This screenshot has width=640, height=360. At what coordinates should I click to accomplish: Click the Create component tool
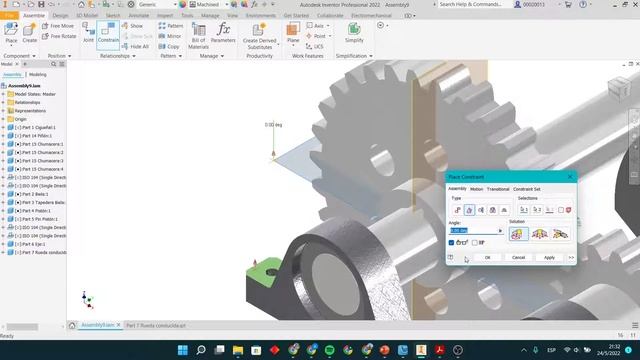(x=29, y=33)
